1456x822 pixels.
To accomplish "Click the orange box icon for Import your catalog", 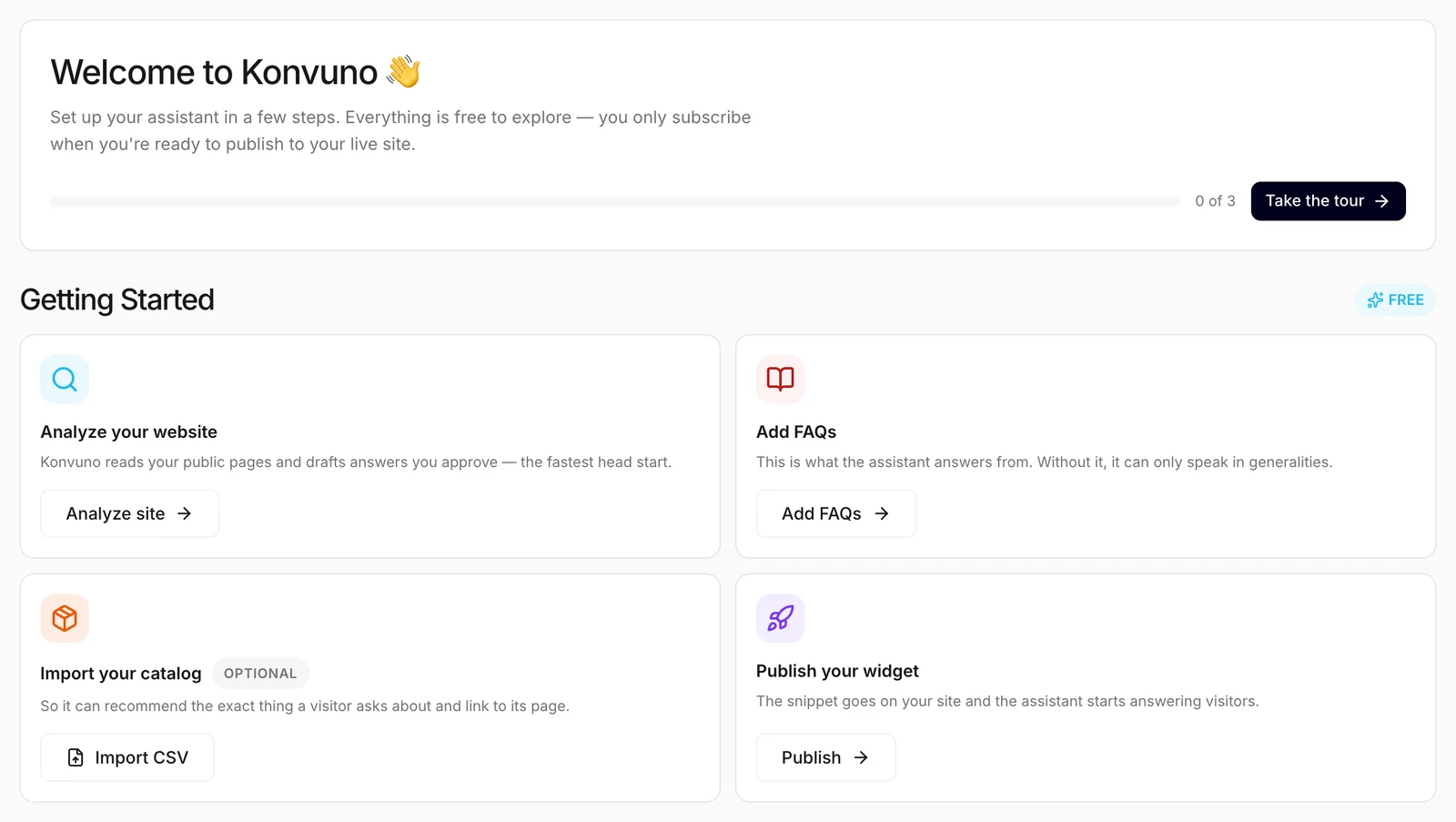I will (65, 618).
